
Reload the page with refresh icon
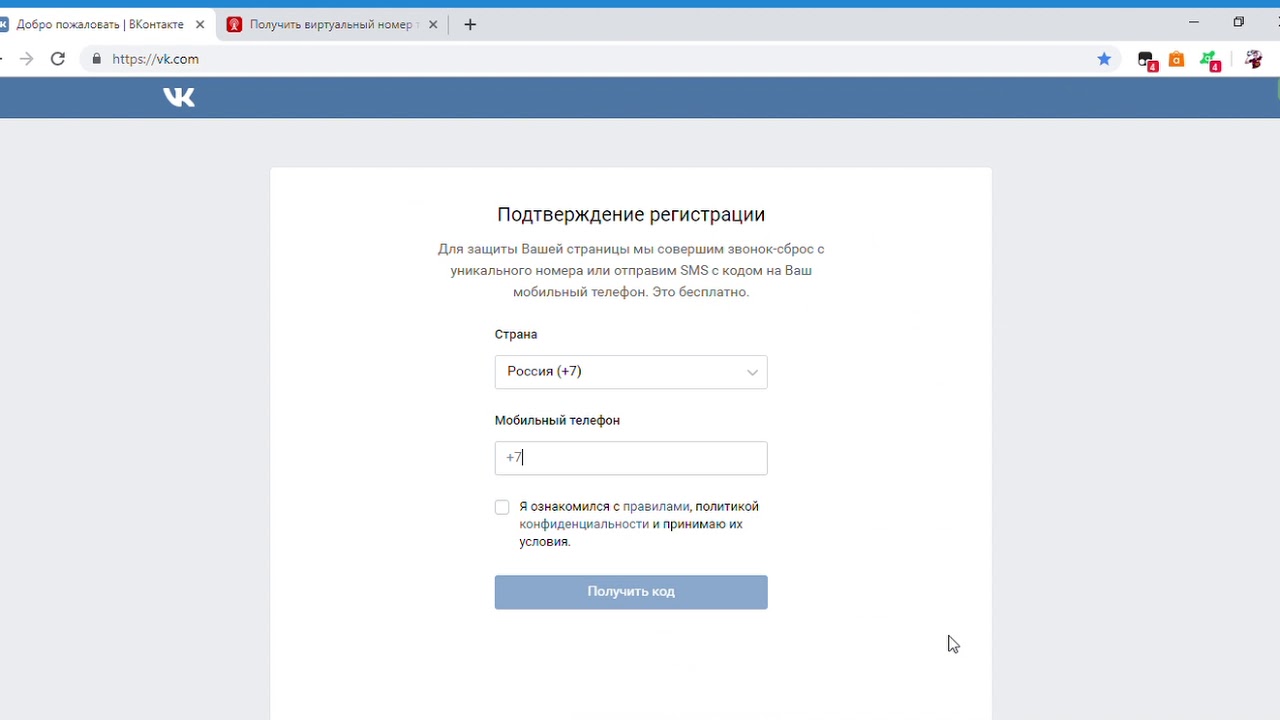(58, 59)
